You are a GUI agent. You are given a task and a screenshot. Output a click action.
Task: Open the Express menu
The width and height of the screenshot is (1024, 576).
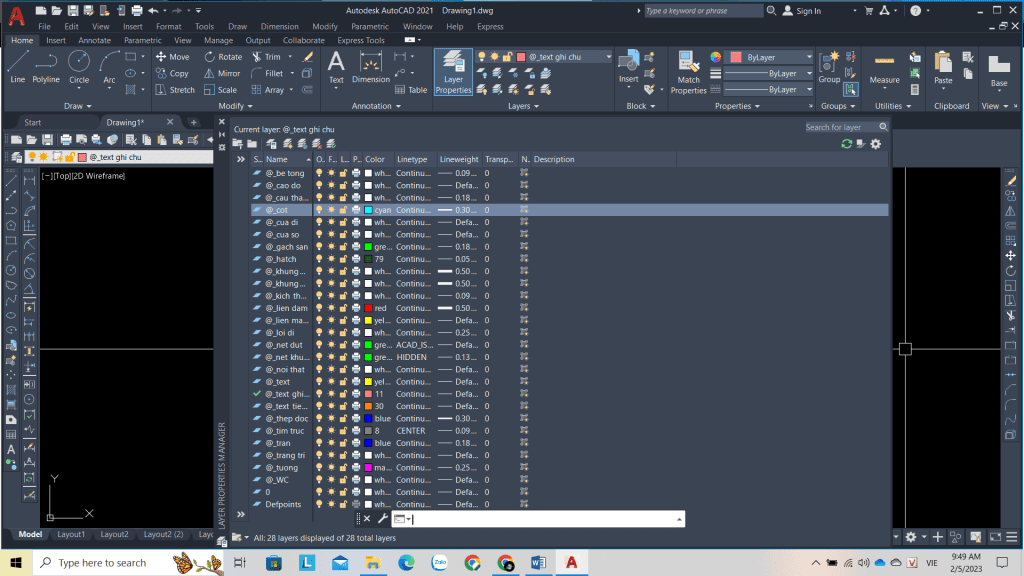pos(490,26)
